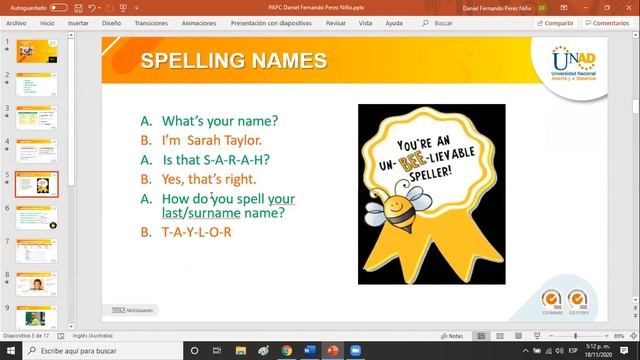Screen dimensions: 640x360
Task: Select slide 3 thumbnail
Action: click(37, 118)
